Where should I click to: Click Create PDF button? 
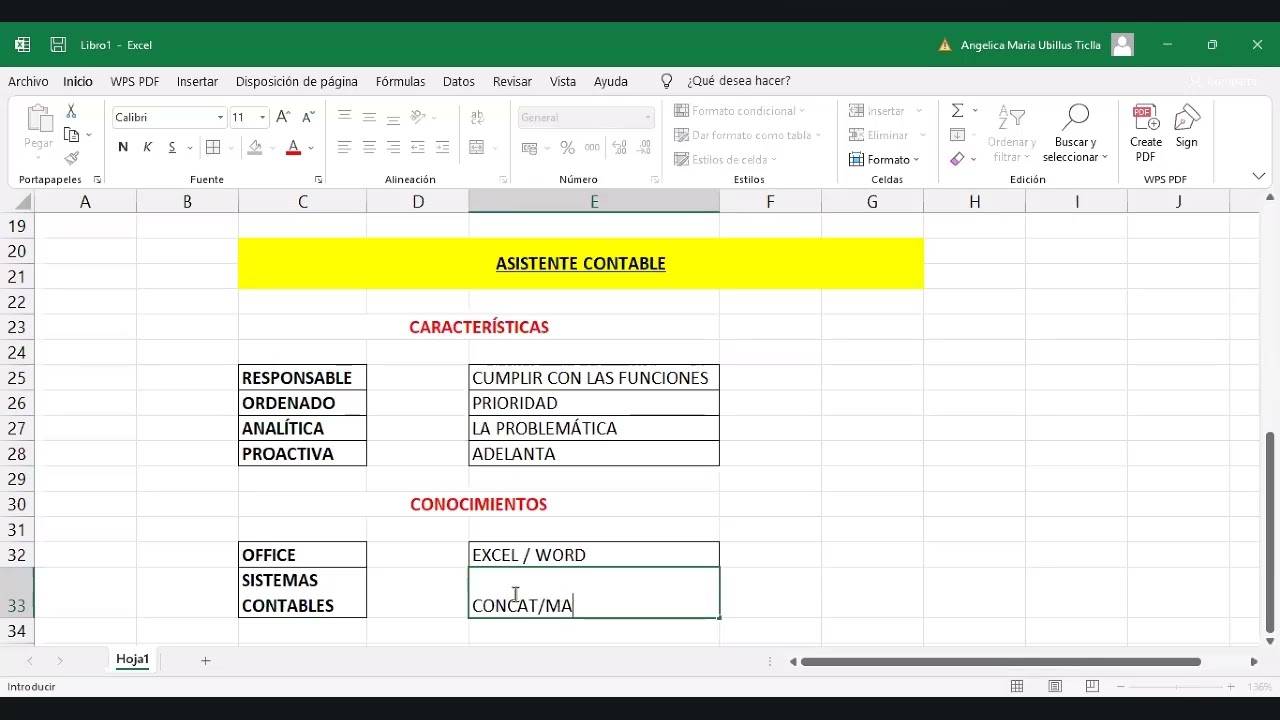pyautogui.click(x=1146, y=134)
